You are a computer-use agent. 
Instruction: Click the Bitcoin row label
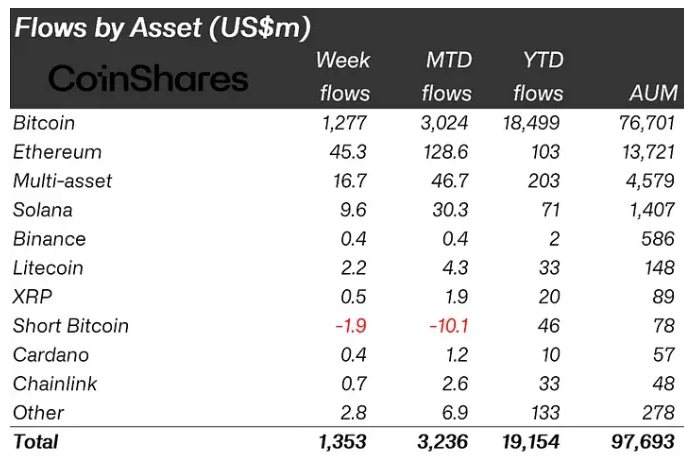(x=44, y=123)
